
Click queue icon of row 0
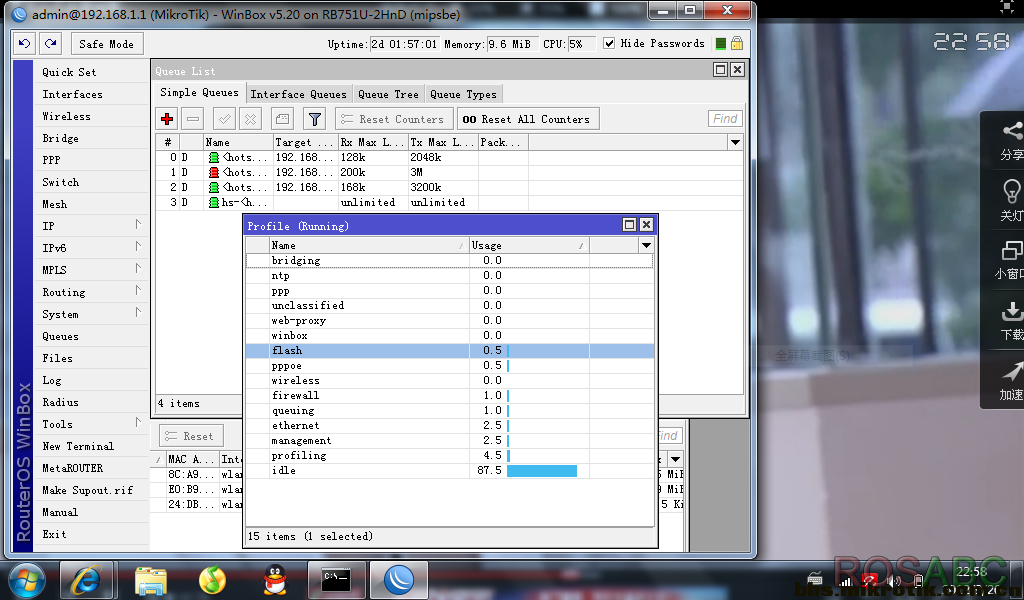pyautogui.click(x=214, y=157)
